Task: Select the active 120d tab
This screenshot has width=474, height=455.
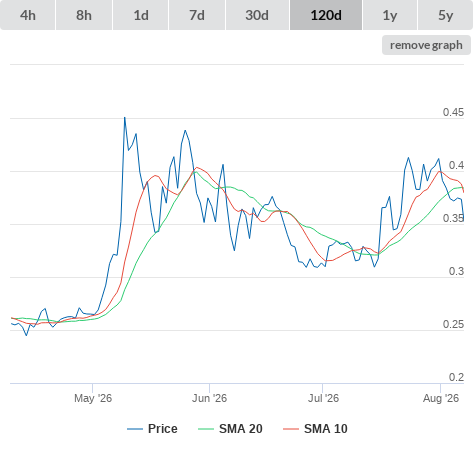Action: pos(326,15)
